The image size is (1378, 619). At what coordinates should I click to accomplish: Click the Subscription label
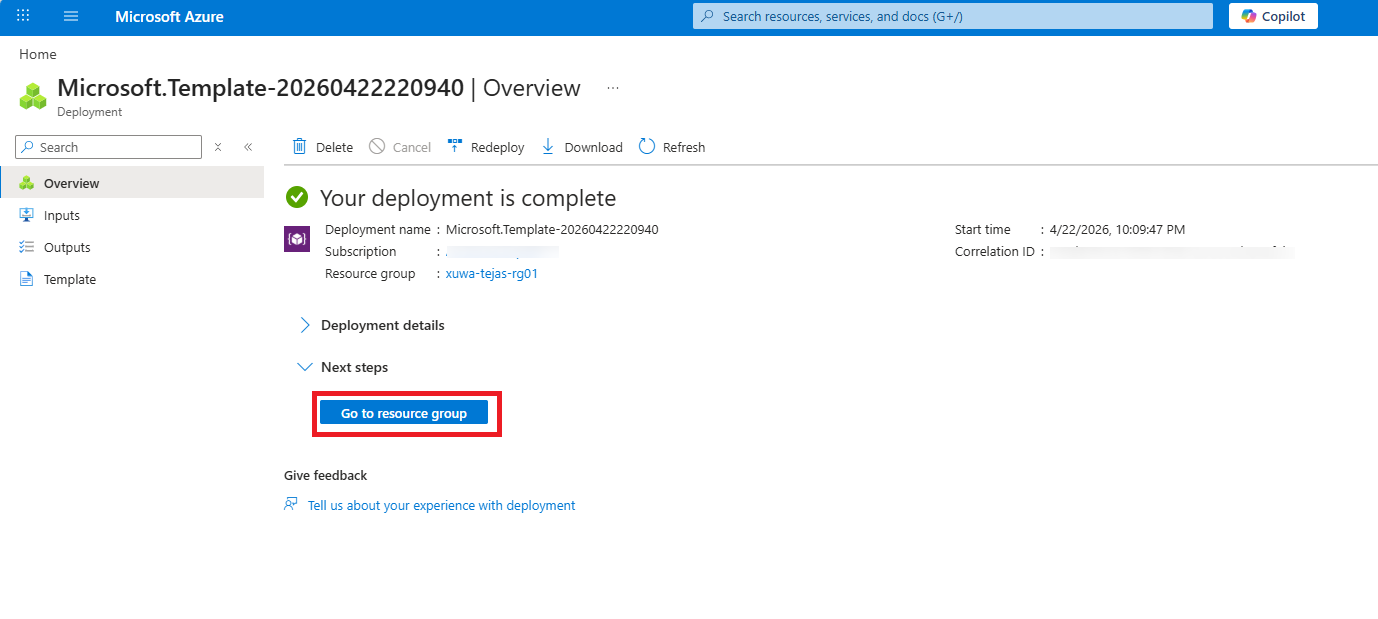click(x=361, y=251)
